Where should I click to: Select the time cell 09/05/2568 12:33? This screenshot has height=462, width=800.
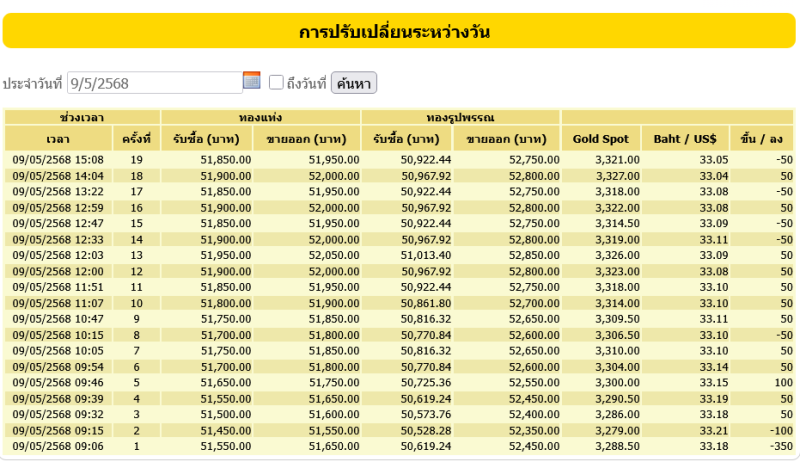pyautogui.click(x=58, y=240)
